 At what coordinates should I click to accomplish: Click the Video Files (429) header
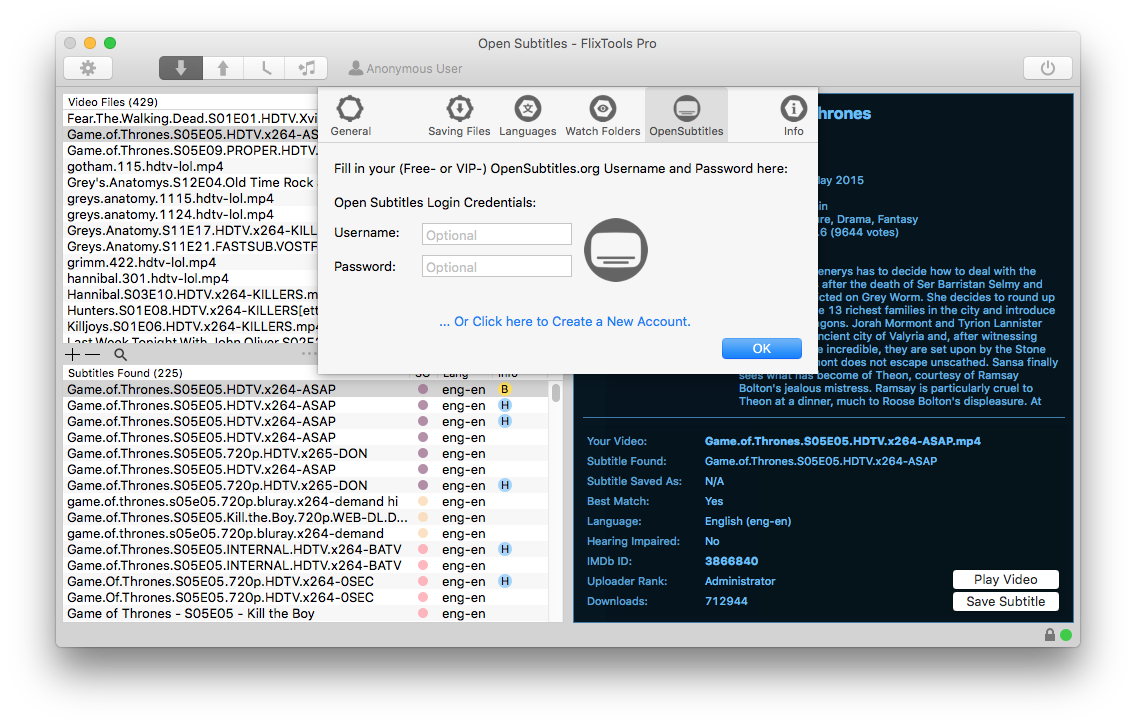112,101
